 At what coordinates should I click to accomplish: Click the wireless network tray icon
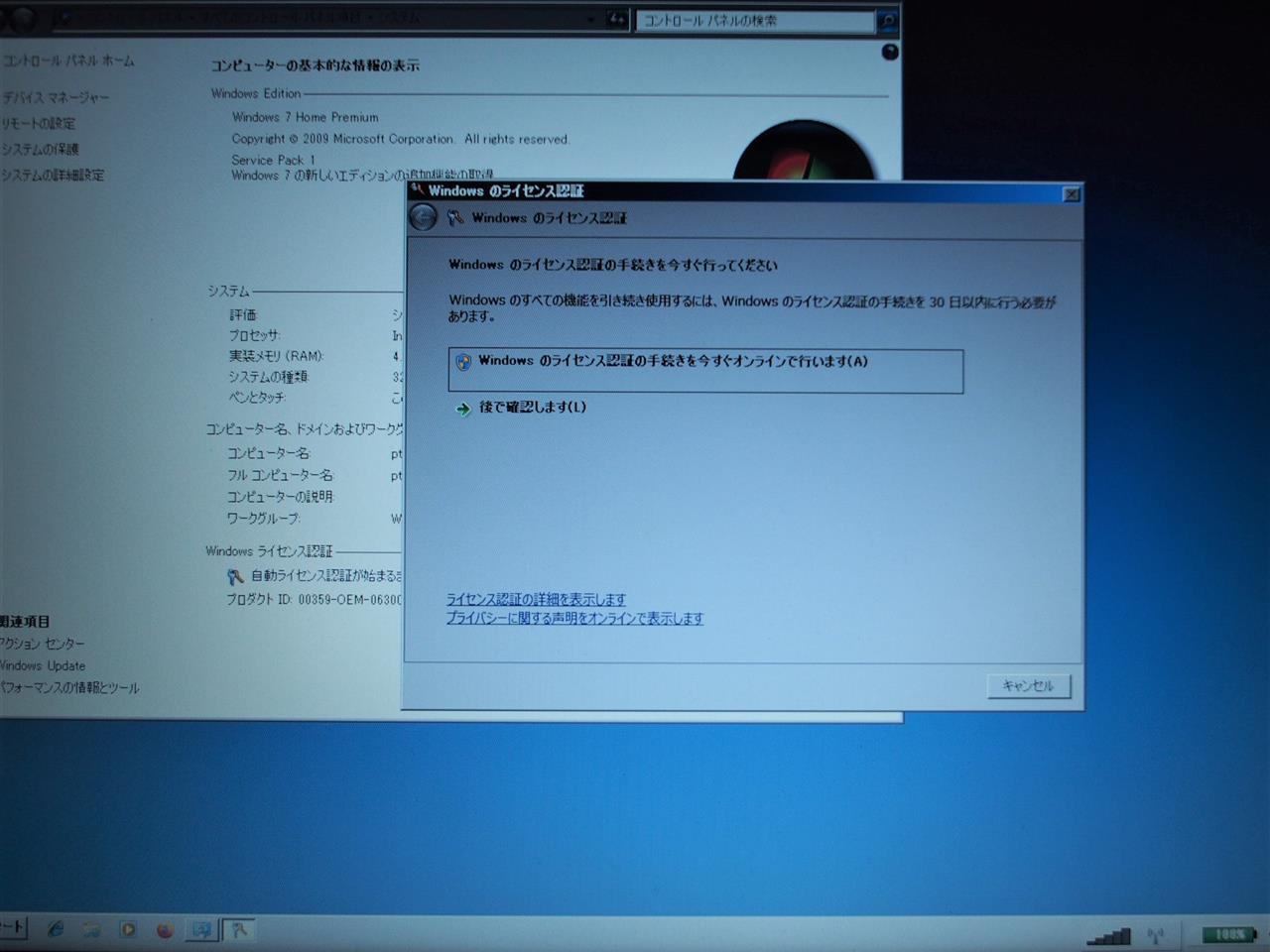[1156, 935]
